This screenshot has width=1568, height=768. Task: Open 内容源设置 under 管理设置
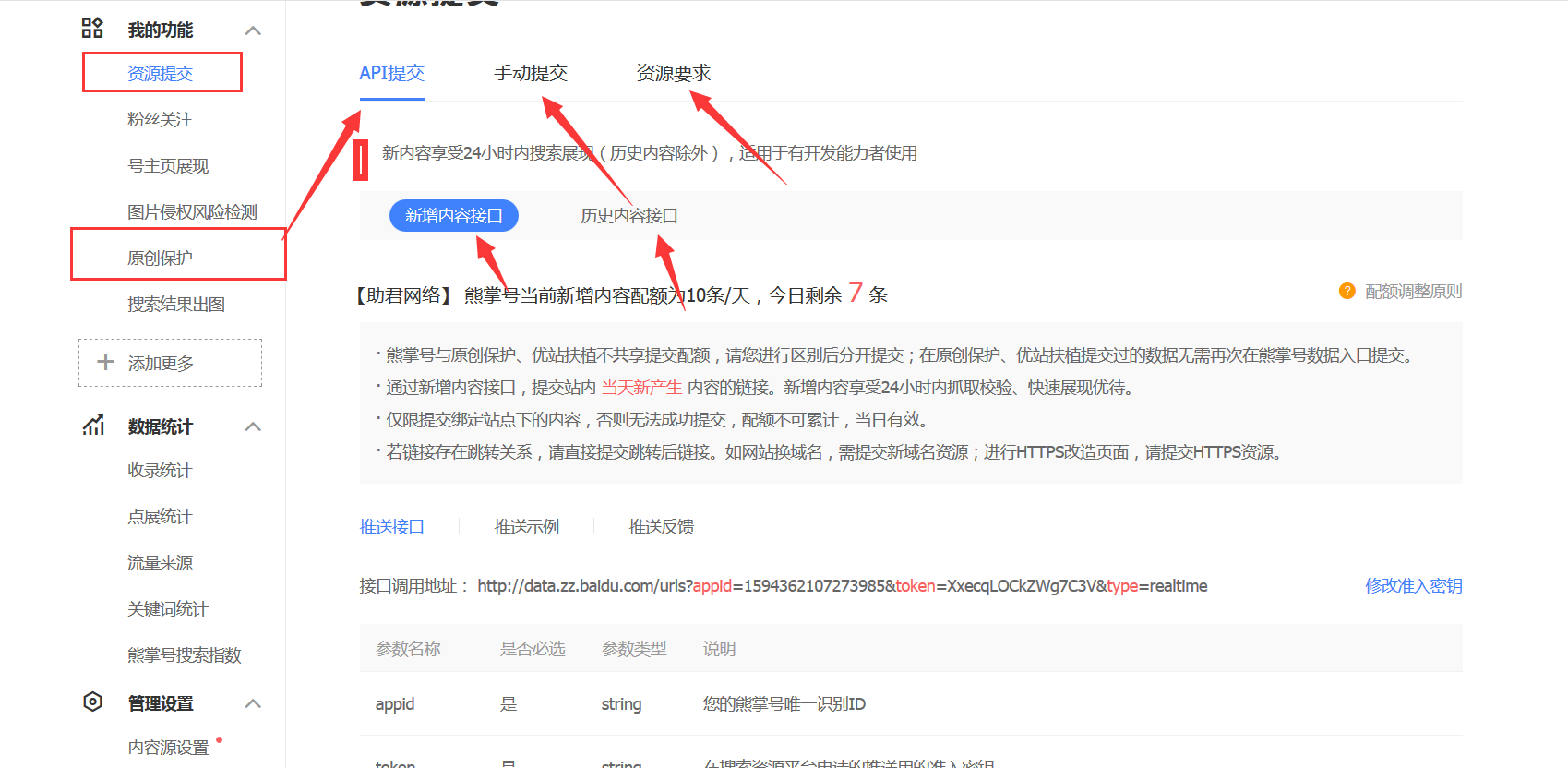coord(168,748)
